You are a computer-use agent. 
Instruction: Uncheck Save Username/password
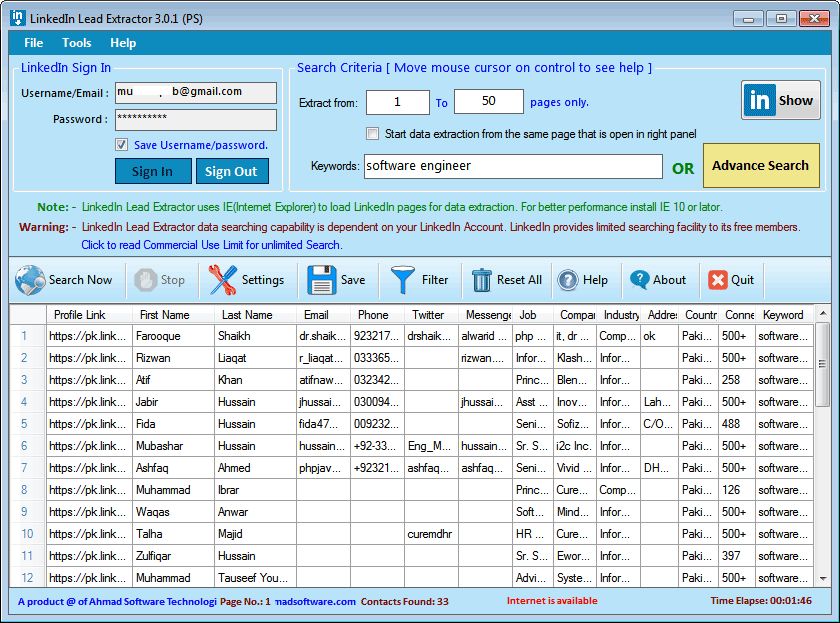[122, 145]
